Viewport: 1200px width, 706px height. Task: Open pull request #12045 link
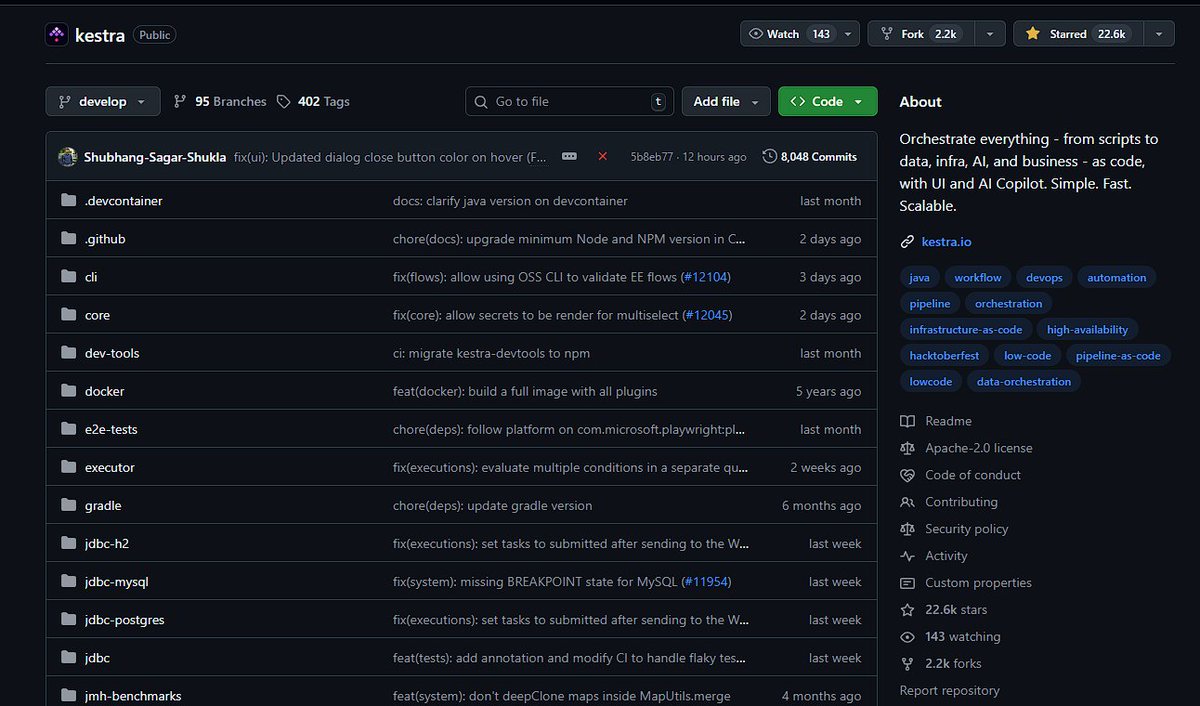click(x=709, y=315)
